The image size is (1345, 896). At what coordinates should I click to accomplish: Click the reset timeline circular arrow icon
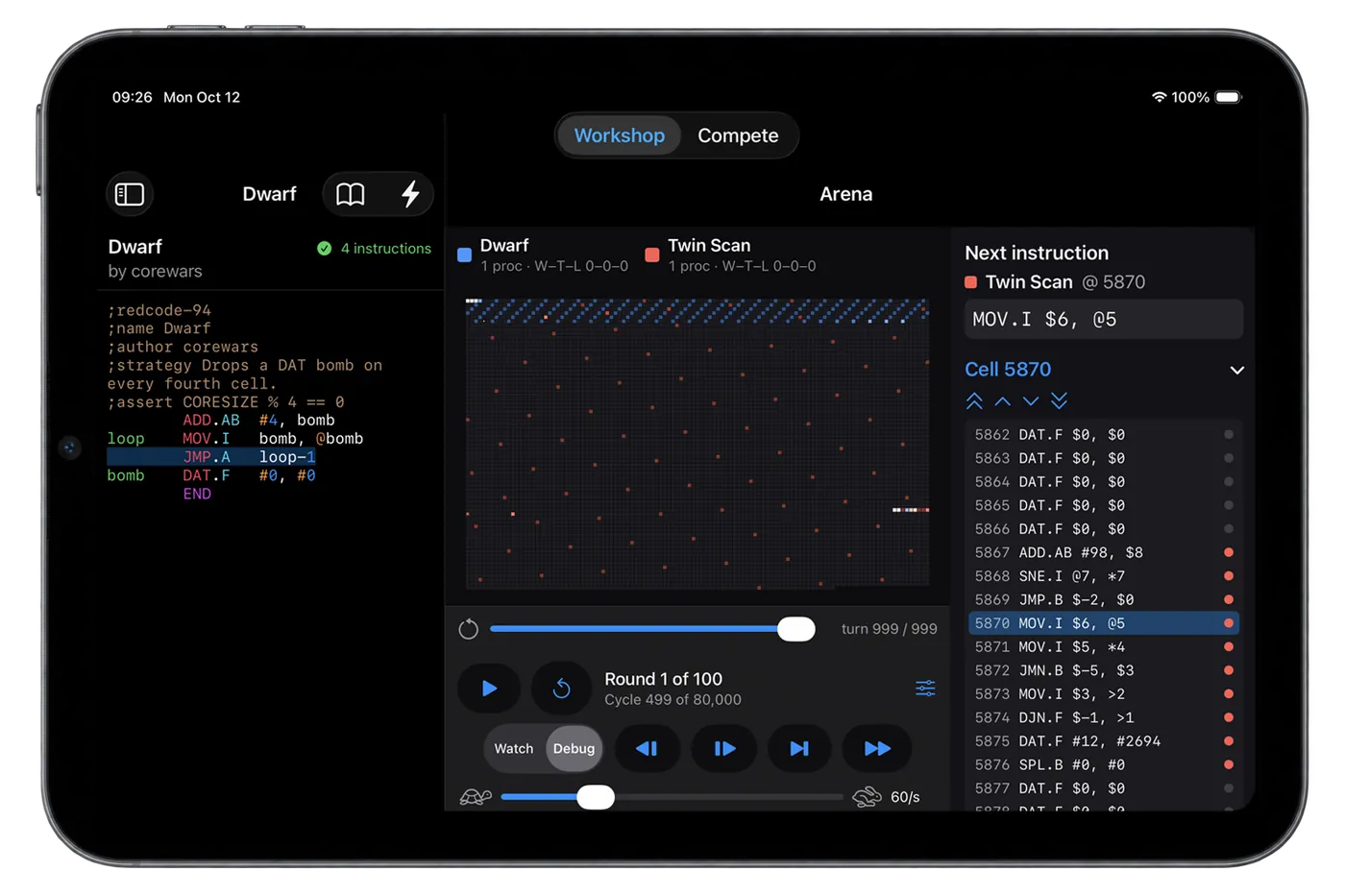coord(469,629)
